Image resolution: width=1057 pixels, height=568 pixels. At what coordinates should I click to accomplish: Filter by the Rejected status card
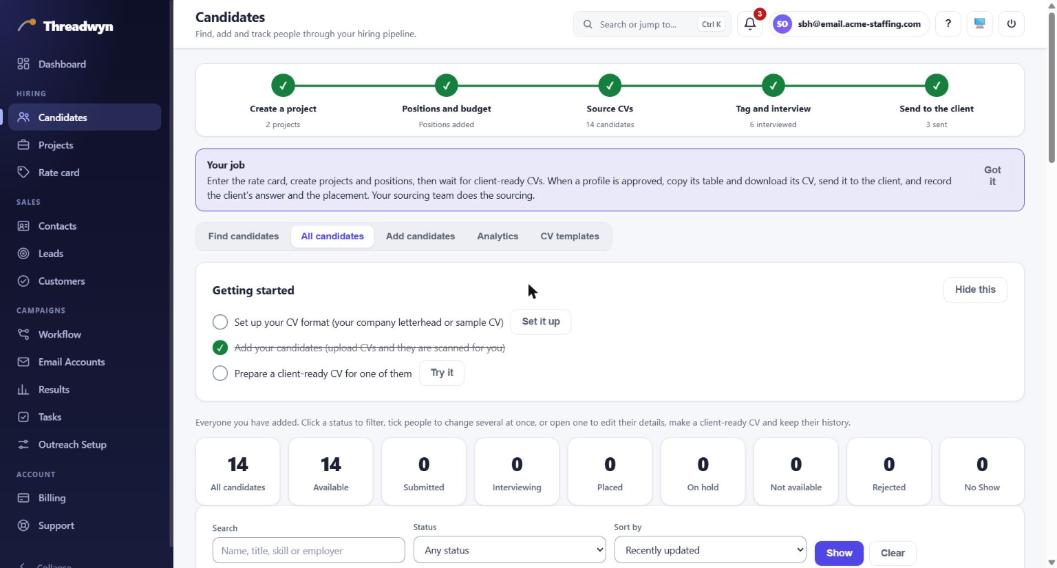point(889,472)
